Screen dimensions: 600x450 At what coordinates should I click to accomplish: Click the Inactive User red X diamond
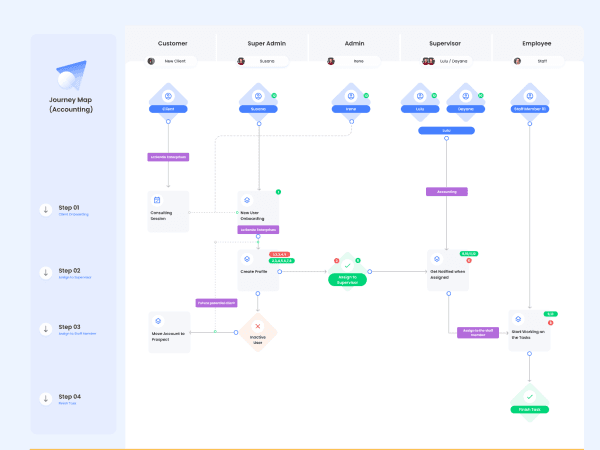pos(258,332)
